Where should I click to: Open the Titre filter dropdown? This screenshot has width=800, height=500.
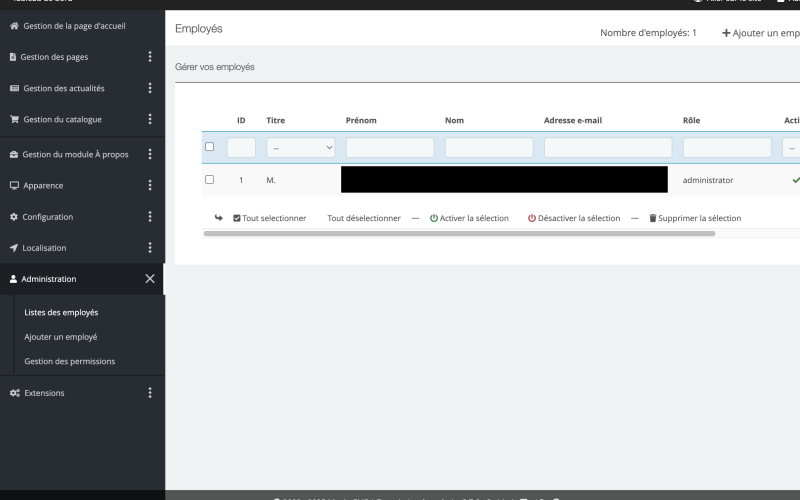(x=300, y=147)
